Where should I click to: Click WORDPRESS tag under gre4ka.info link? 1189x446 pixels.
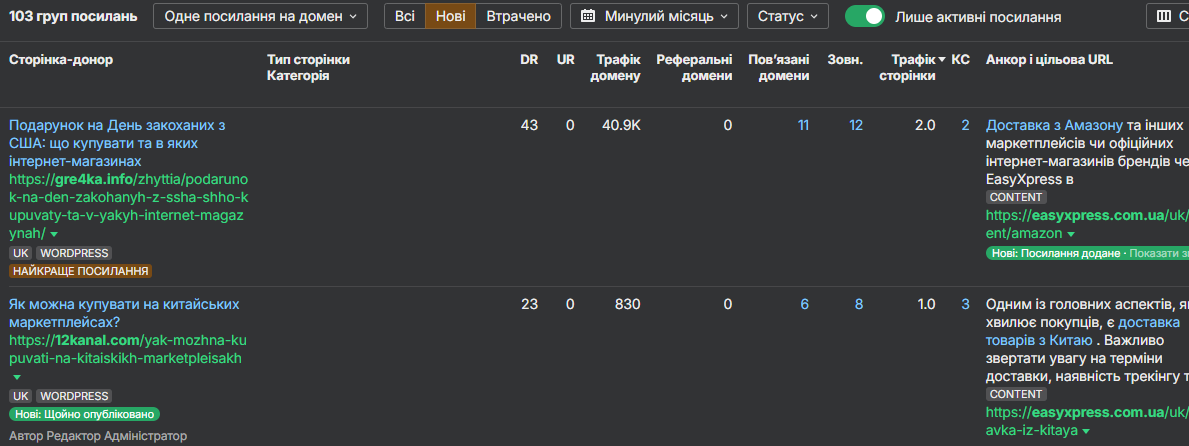click(74, 253)
